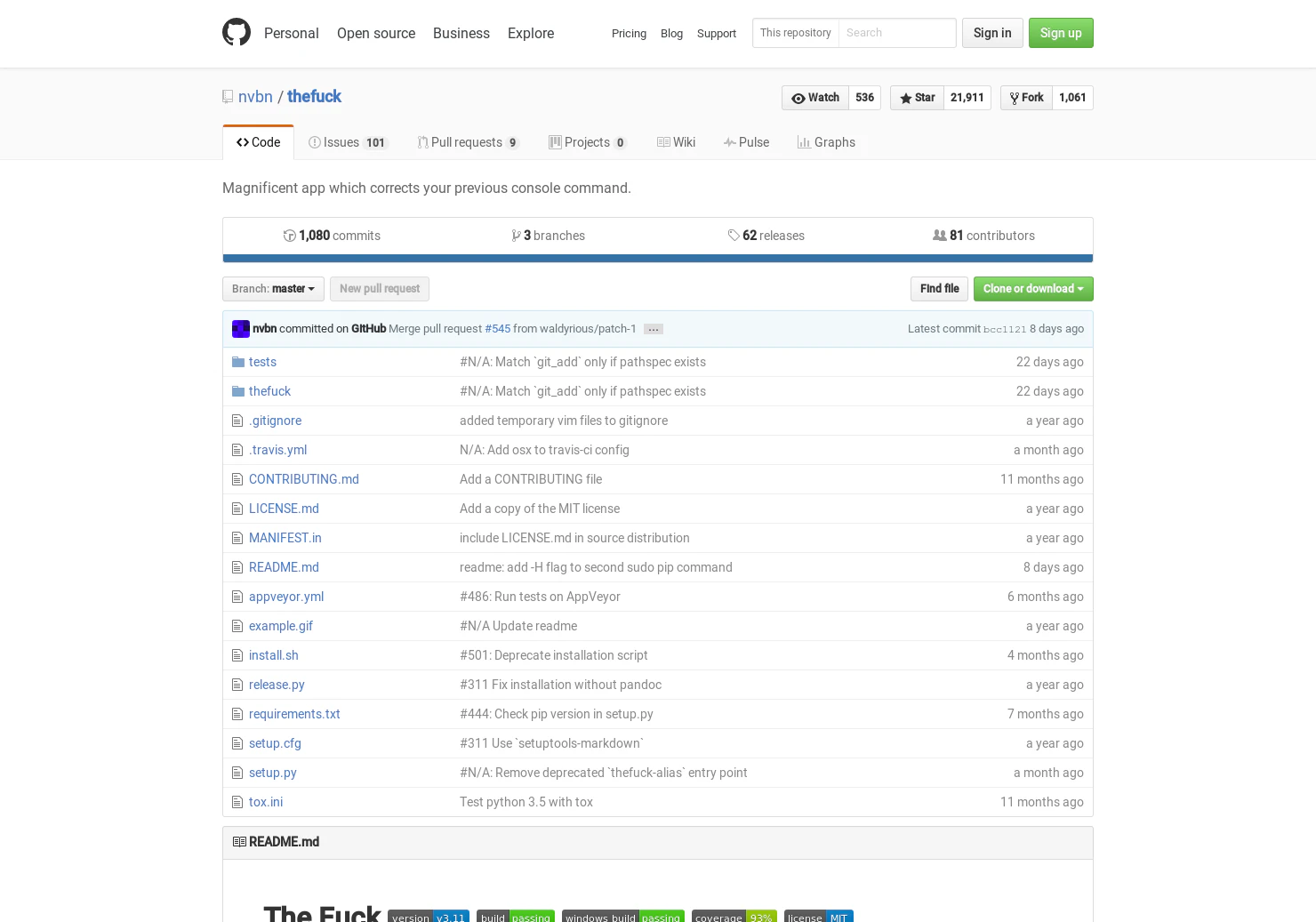Click the contributors people icon
Viewport: 1316px width, 922px height.
(940, 236)
